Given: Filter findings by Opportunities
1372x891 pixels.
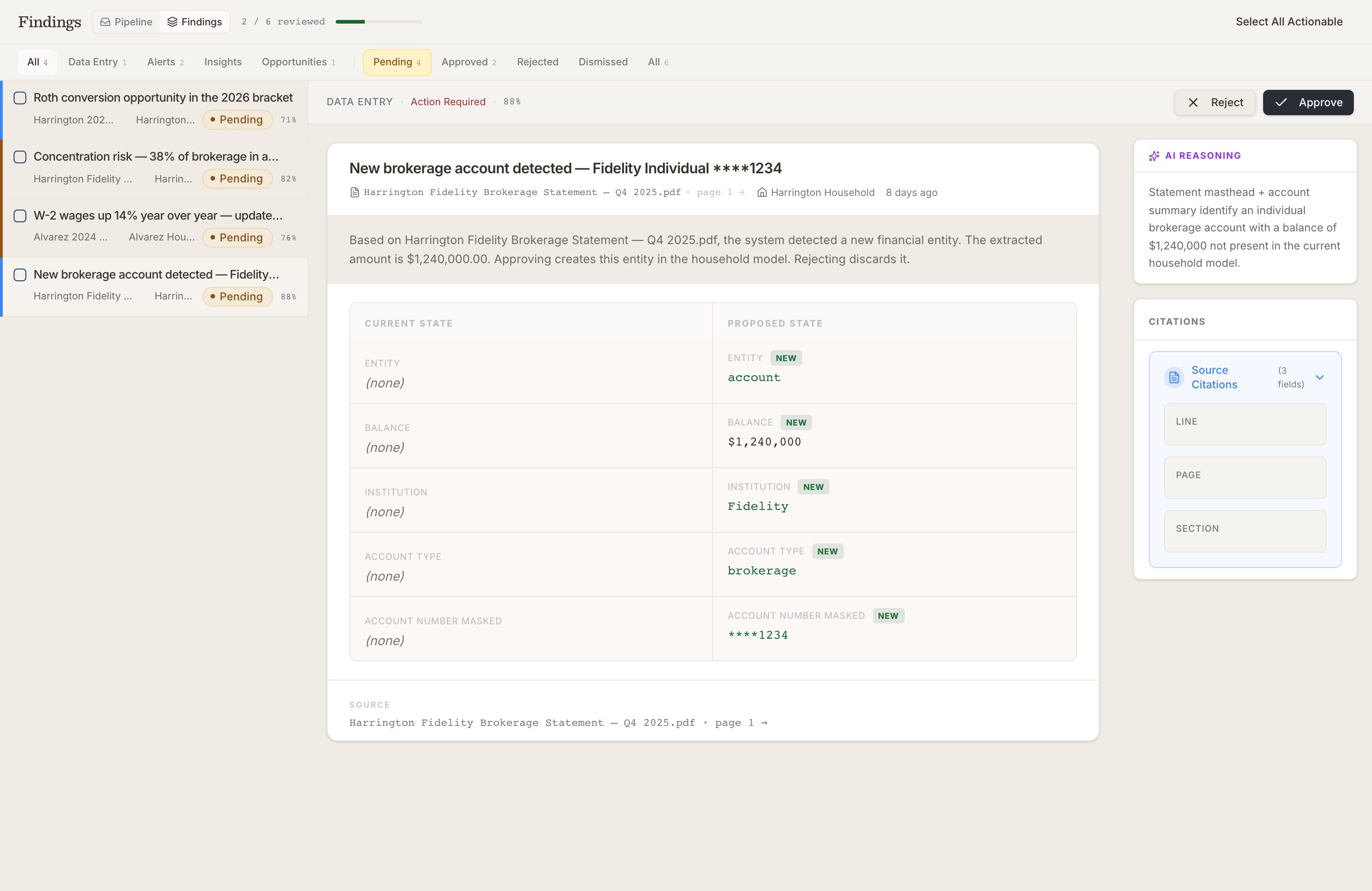Looking at the screenshot, I should coord(299,62).
